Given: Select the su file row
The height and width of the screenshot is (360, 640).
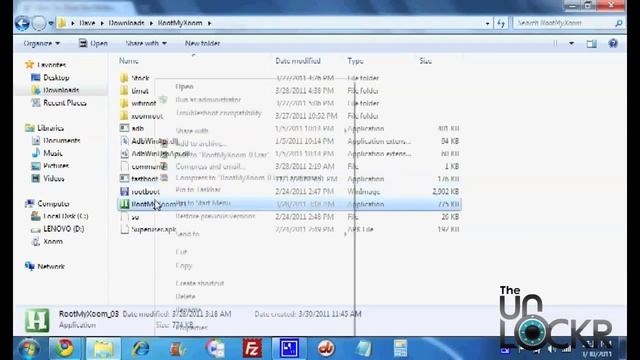Looking at the screenshot, I should [289, 217].
